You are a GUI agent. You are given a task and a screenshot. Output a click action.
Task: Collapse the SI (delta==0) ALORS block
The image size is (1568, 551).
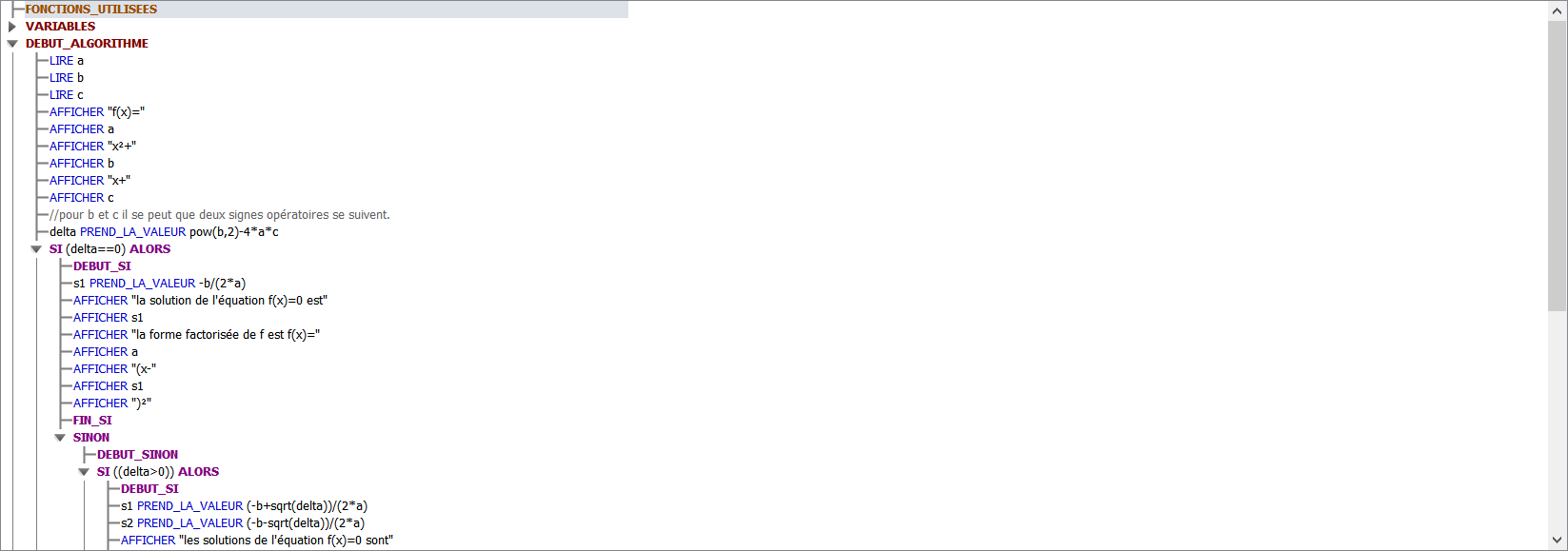pyautogui.click(x=36, y=249)
